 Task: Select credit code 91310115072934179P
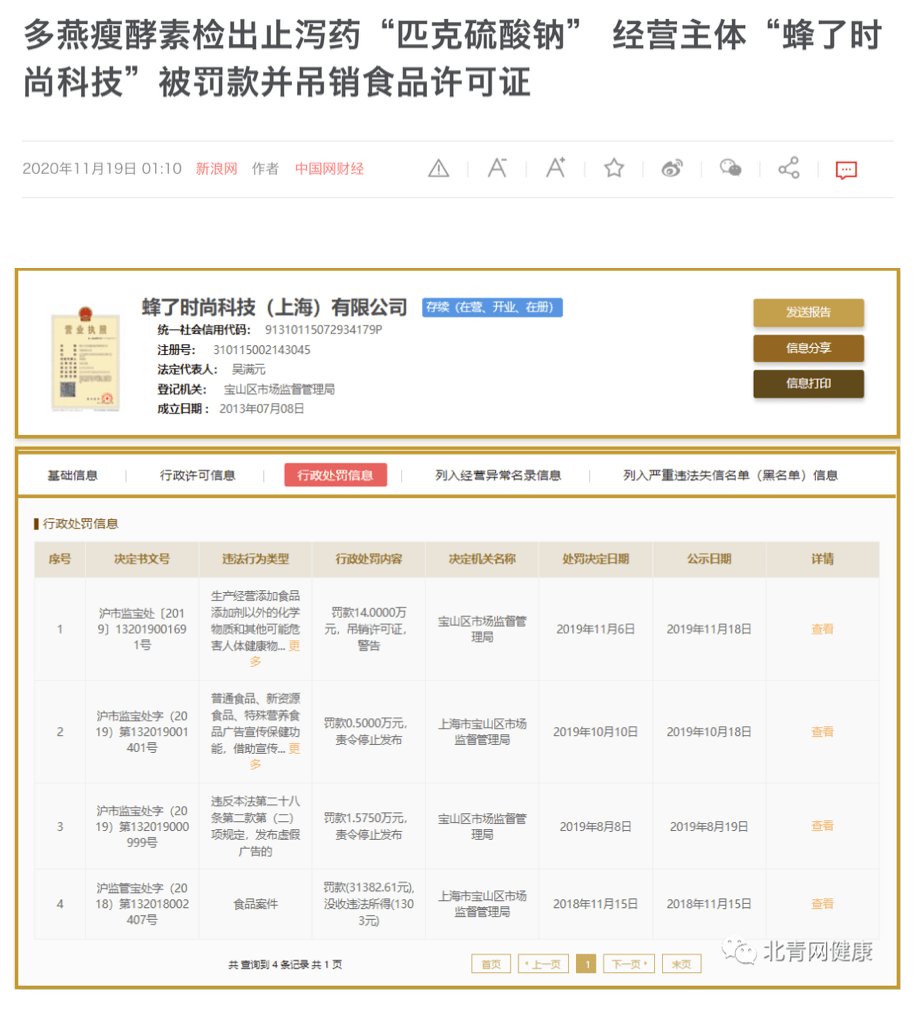coord(323,330)
